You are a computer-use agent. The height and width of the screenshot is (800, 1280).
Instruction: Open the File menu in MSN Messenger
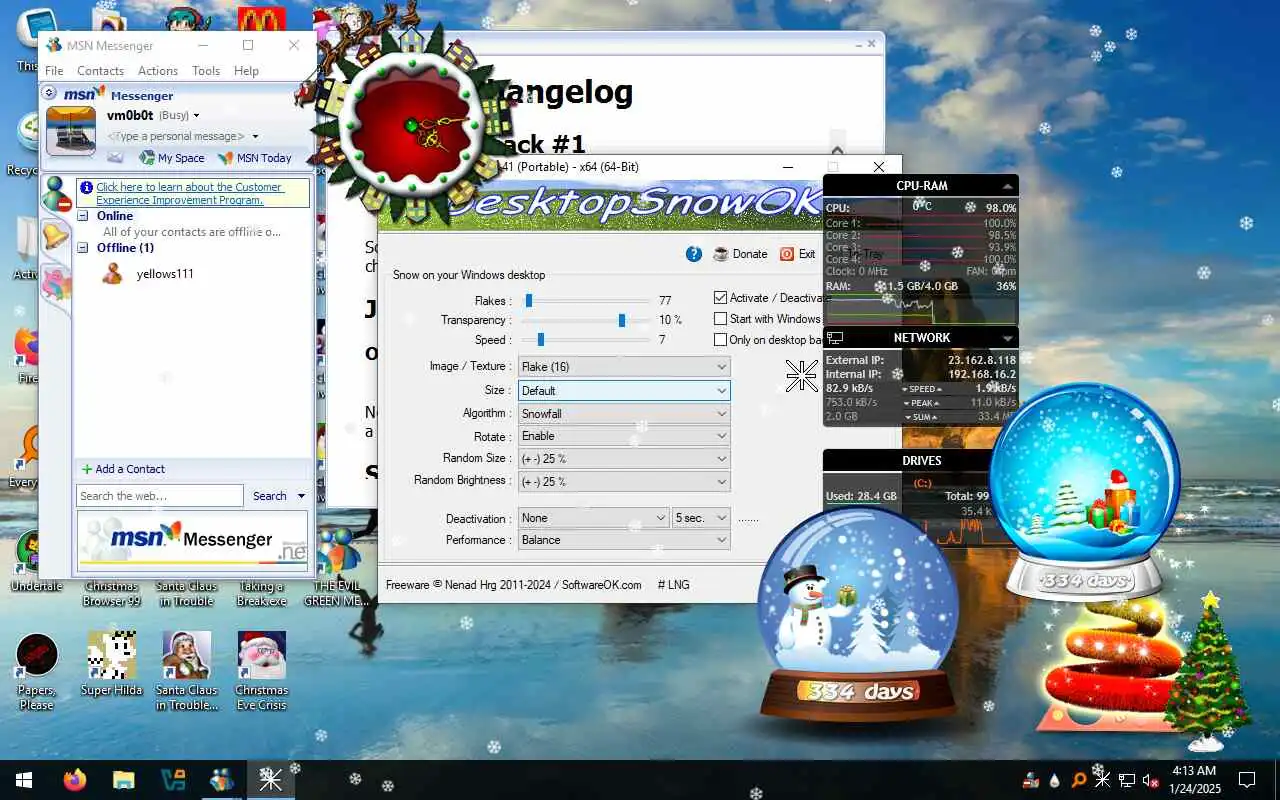coord(54,71)
